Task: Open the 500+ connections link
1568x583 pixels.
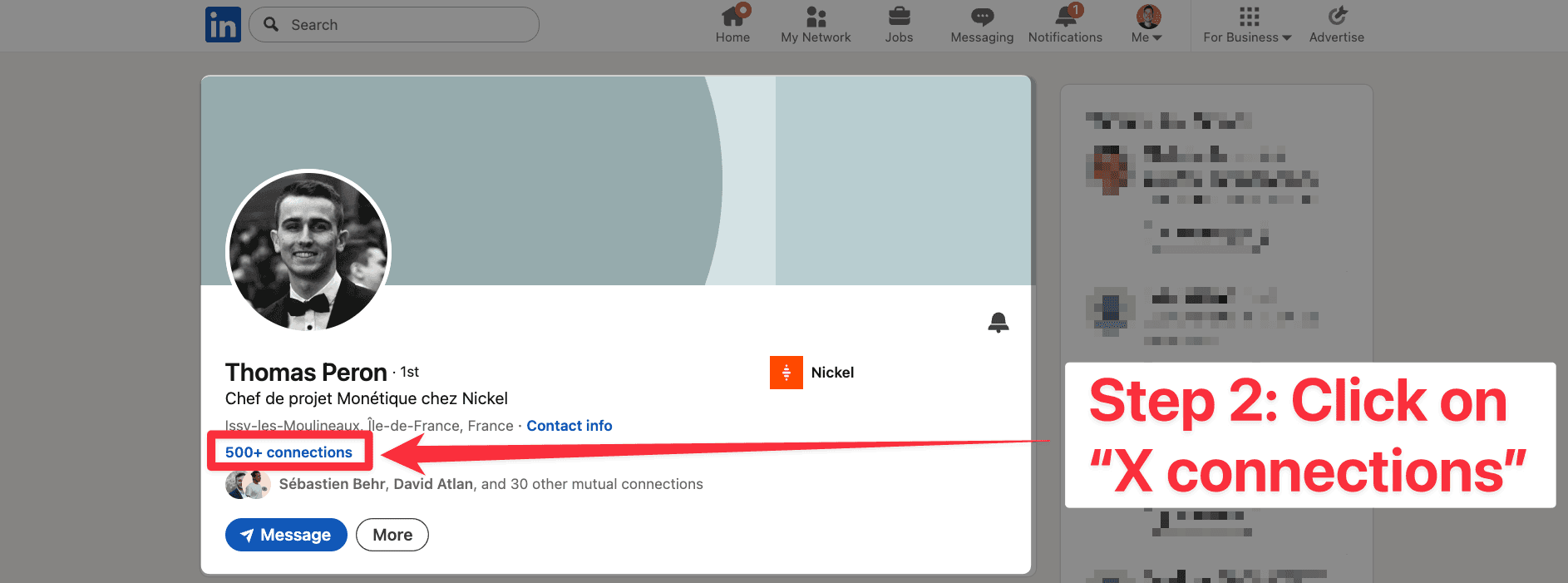Action: tap(288, 452)
